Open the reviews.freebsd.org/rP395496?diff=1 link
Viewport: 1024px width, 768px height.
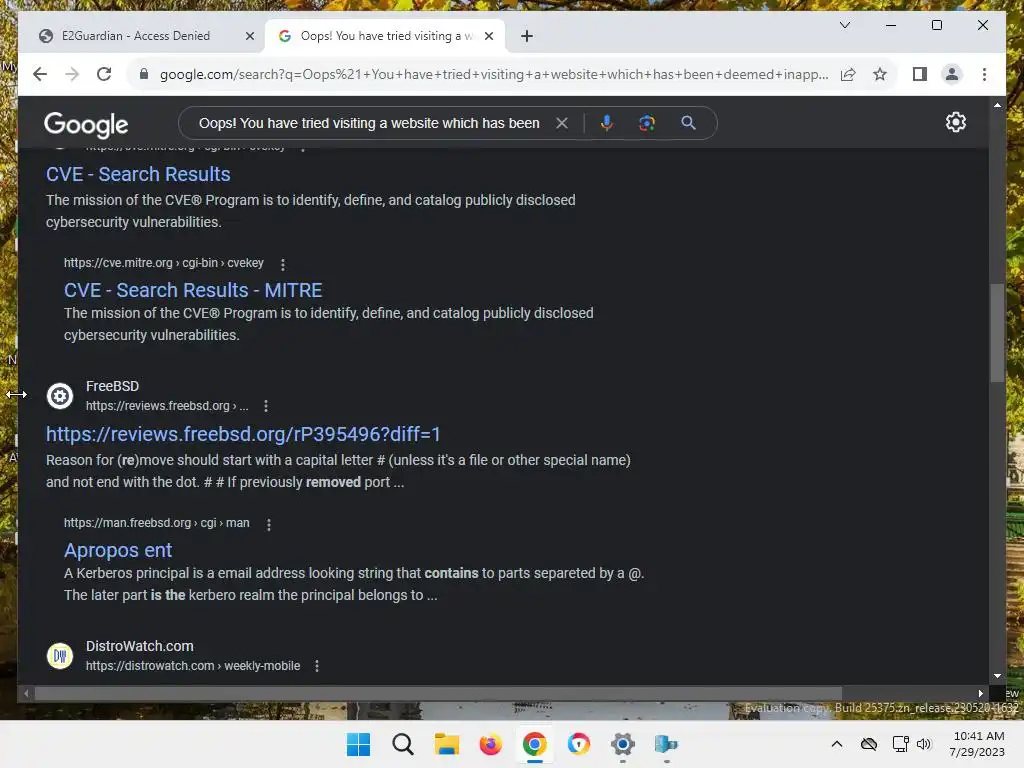coord(243,434)
